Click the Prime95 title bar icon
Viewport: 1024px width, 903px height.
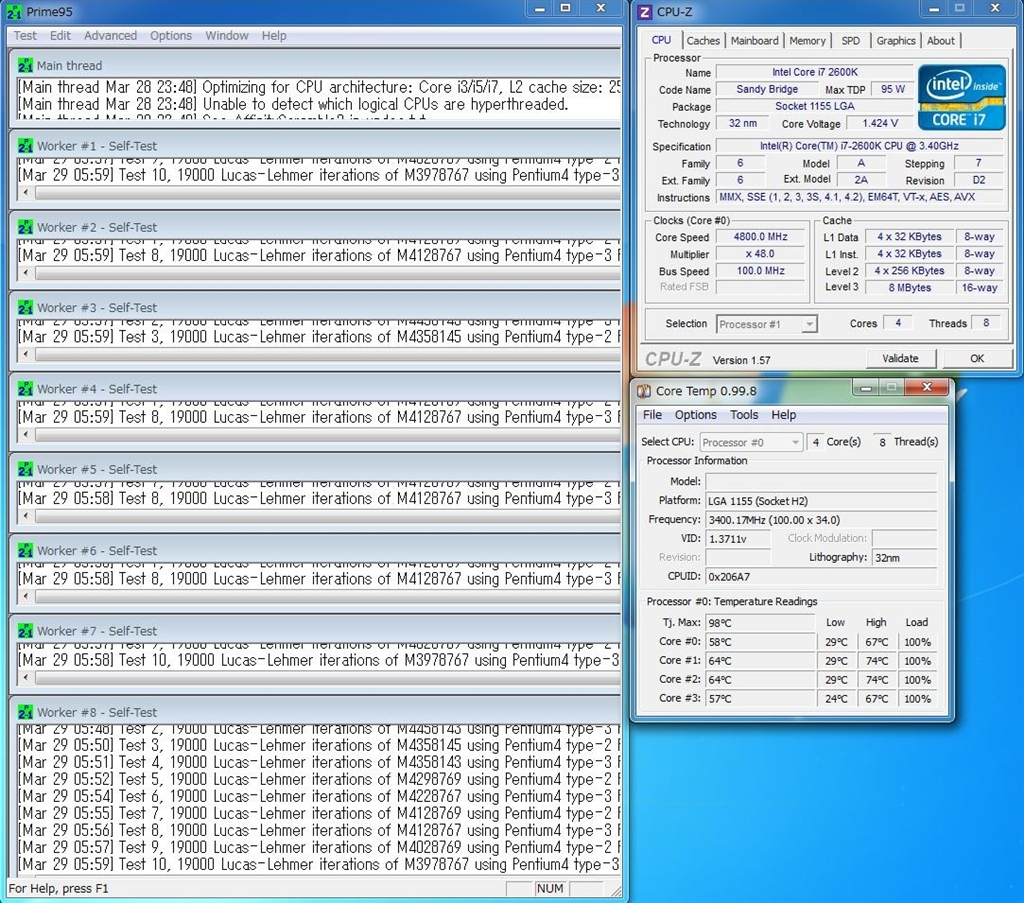point(15,11)
